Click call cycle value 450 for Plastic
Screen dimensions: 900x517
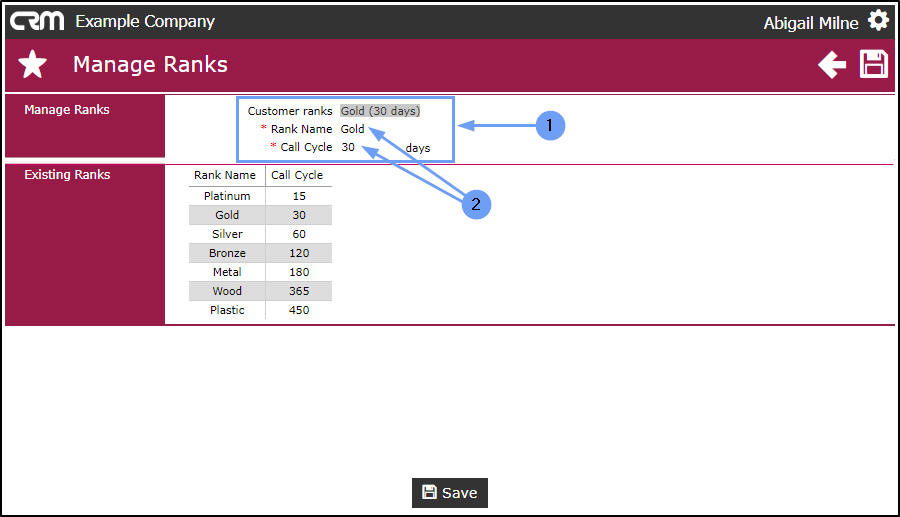(299, 310)
